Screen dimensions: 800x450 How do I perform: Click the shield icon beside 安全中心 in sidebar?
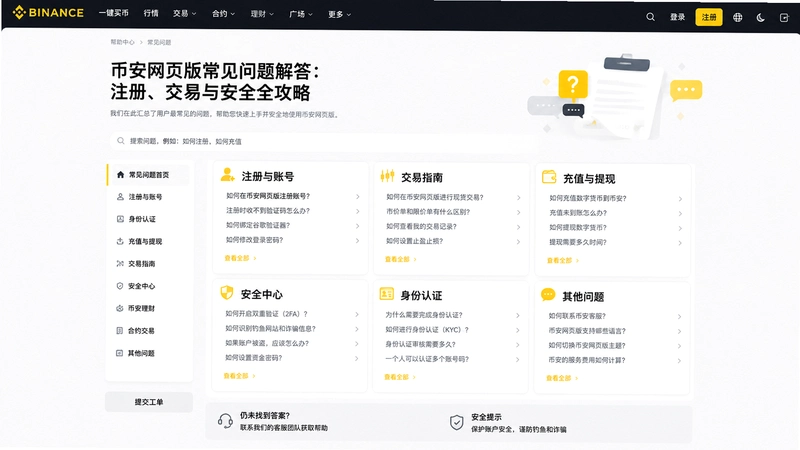[120, 286]
